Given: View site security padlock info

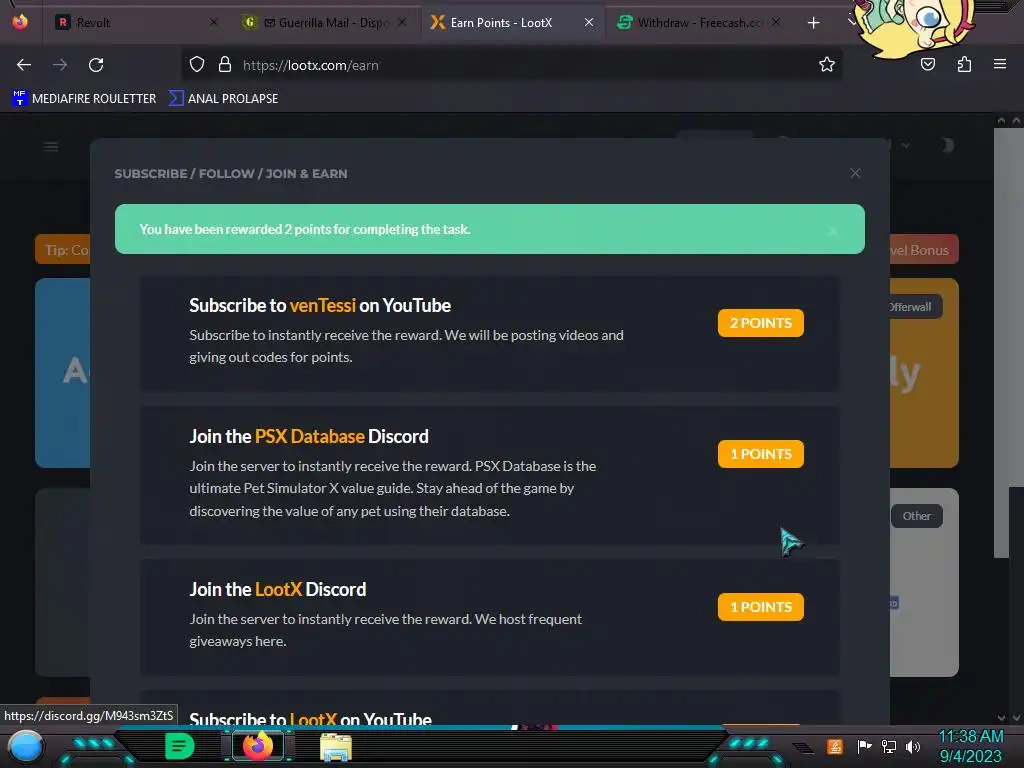Looking at the screenshot, I should tap(225, 65).
